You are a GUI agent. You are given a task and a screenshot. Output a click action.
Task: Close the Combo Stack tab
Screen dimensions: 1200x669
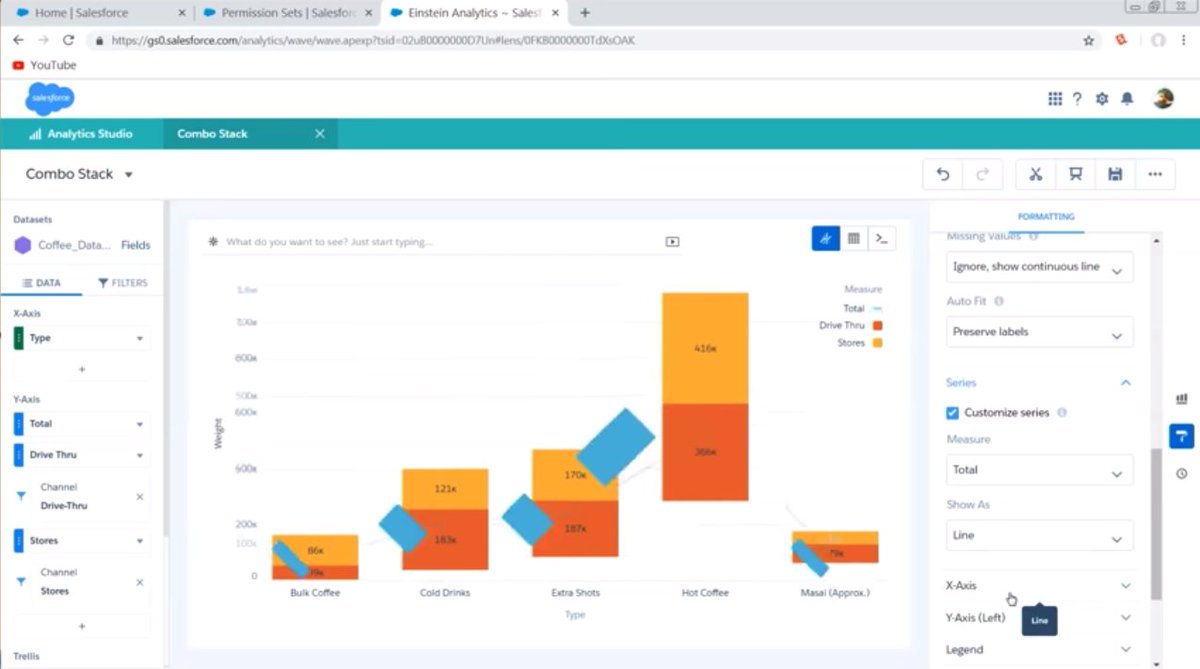point(320,134)
